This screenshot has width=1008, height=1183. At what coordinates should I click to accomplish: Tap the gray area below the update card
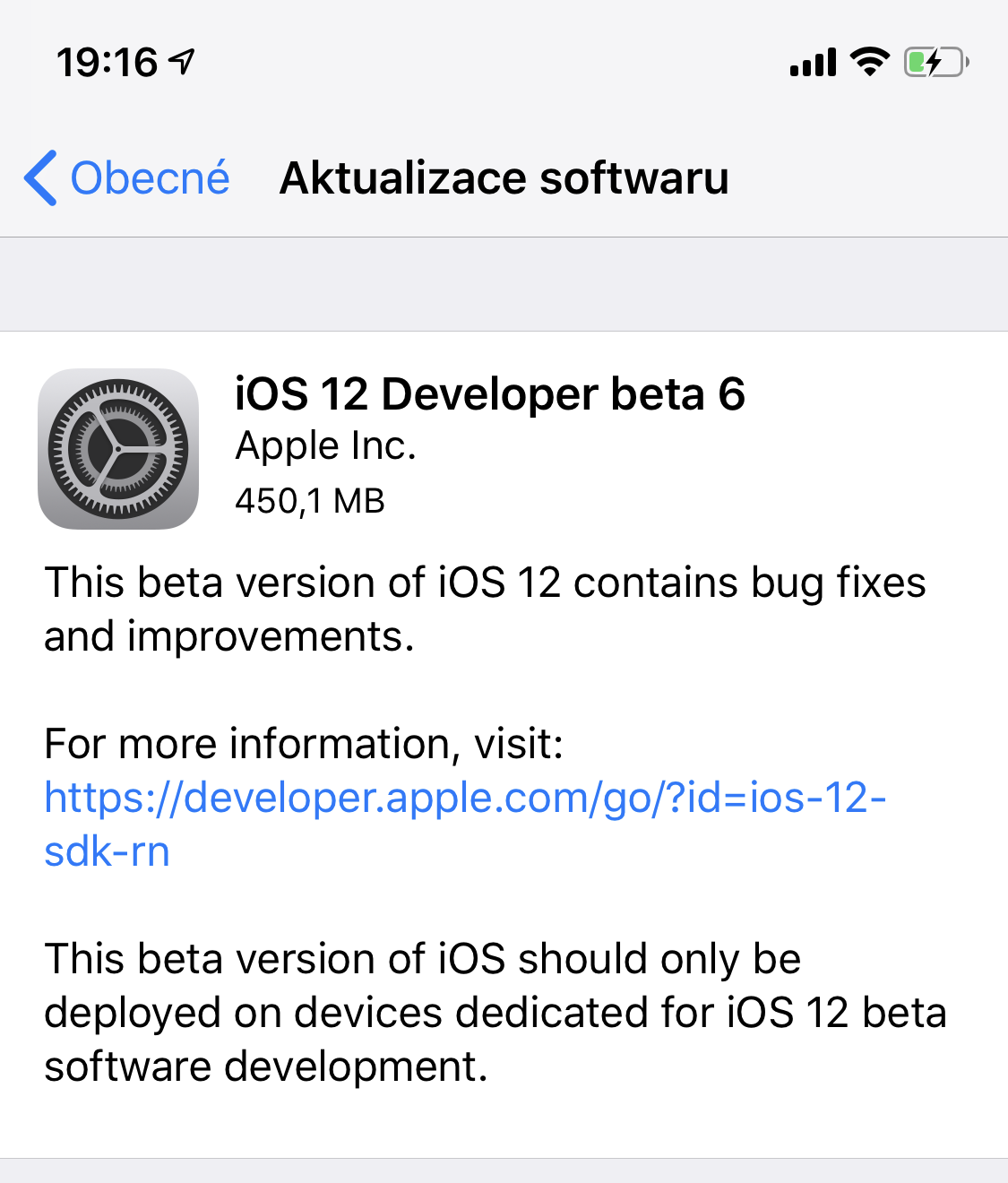[504, 1170]
